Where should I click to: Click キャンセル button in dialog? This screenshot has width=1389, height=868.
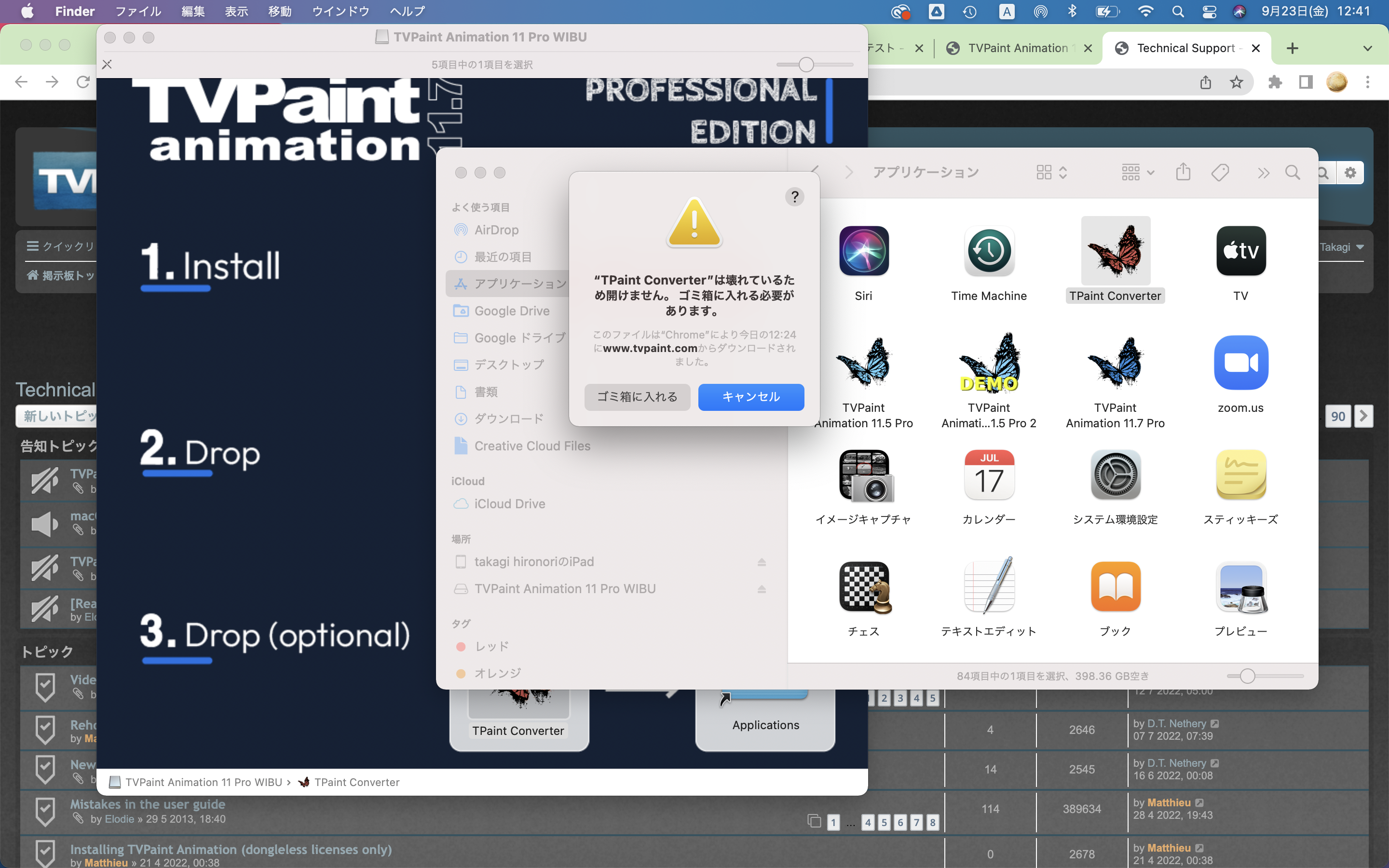click(751, 397)
